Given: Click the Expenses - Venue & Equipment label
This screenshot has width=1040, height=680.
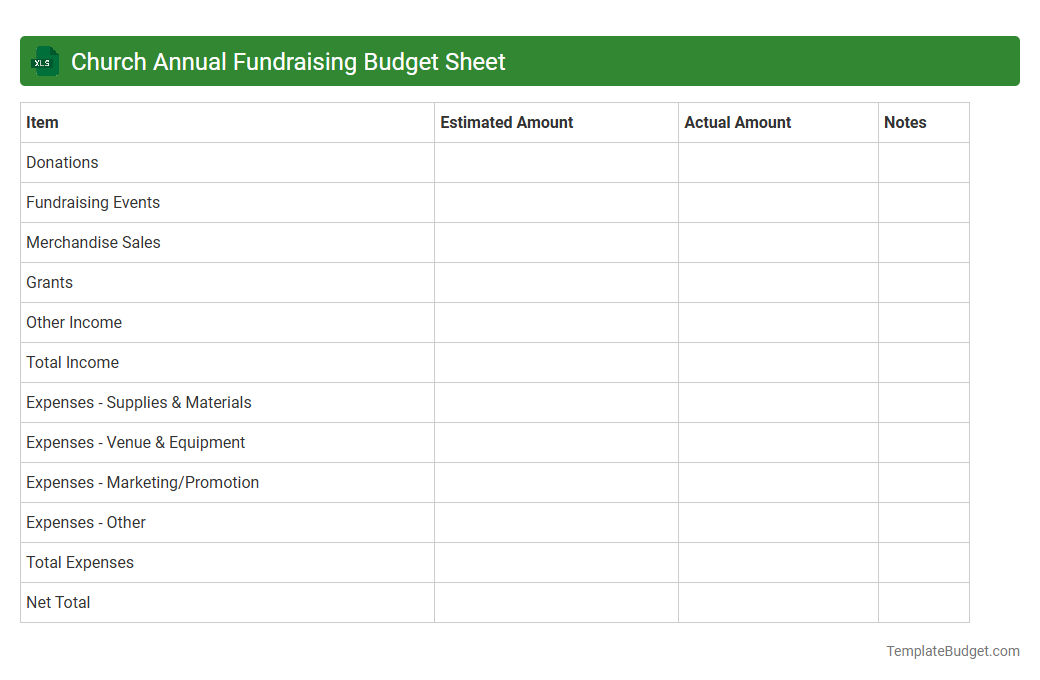Looking at the screenshot, I should click(x=135, y=442).
